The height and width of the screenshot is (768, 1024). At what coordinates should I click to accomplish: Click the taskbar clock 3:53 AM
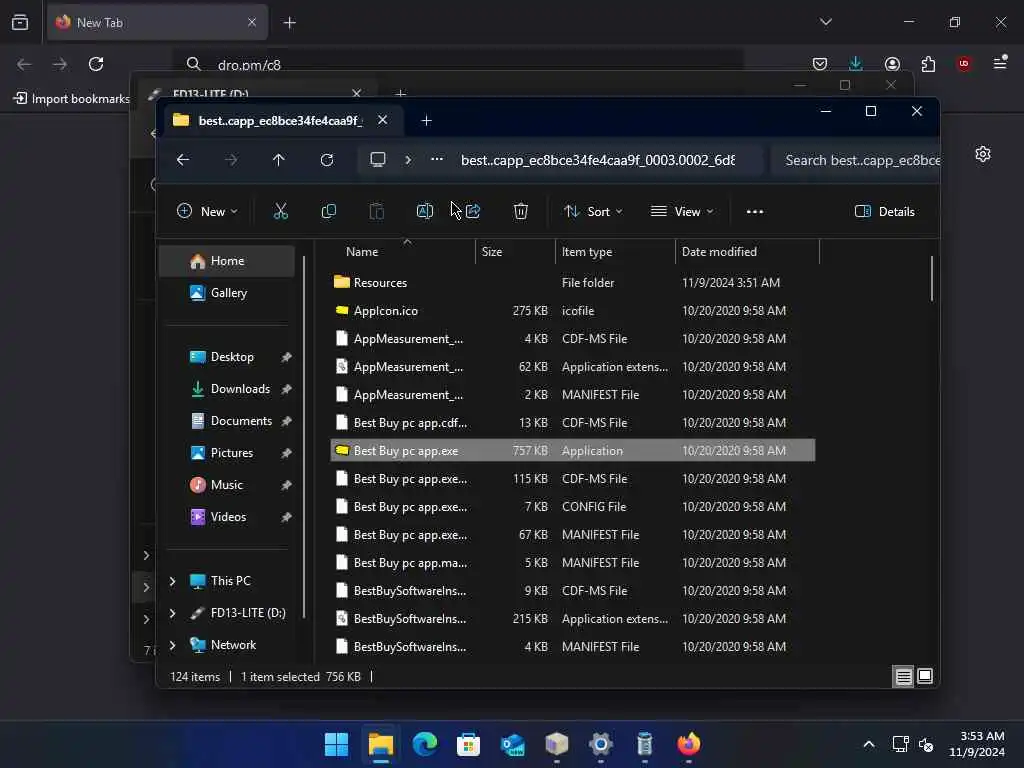pos(977,744)
